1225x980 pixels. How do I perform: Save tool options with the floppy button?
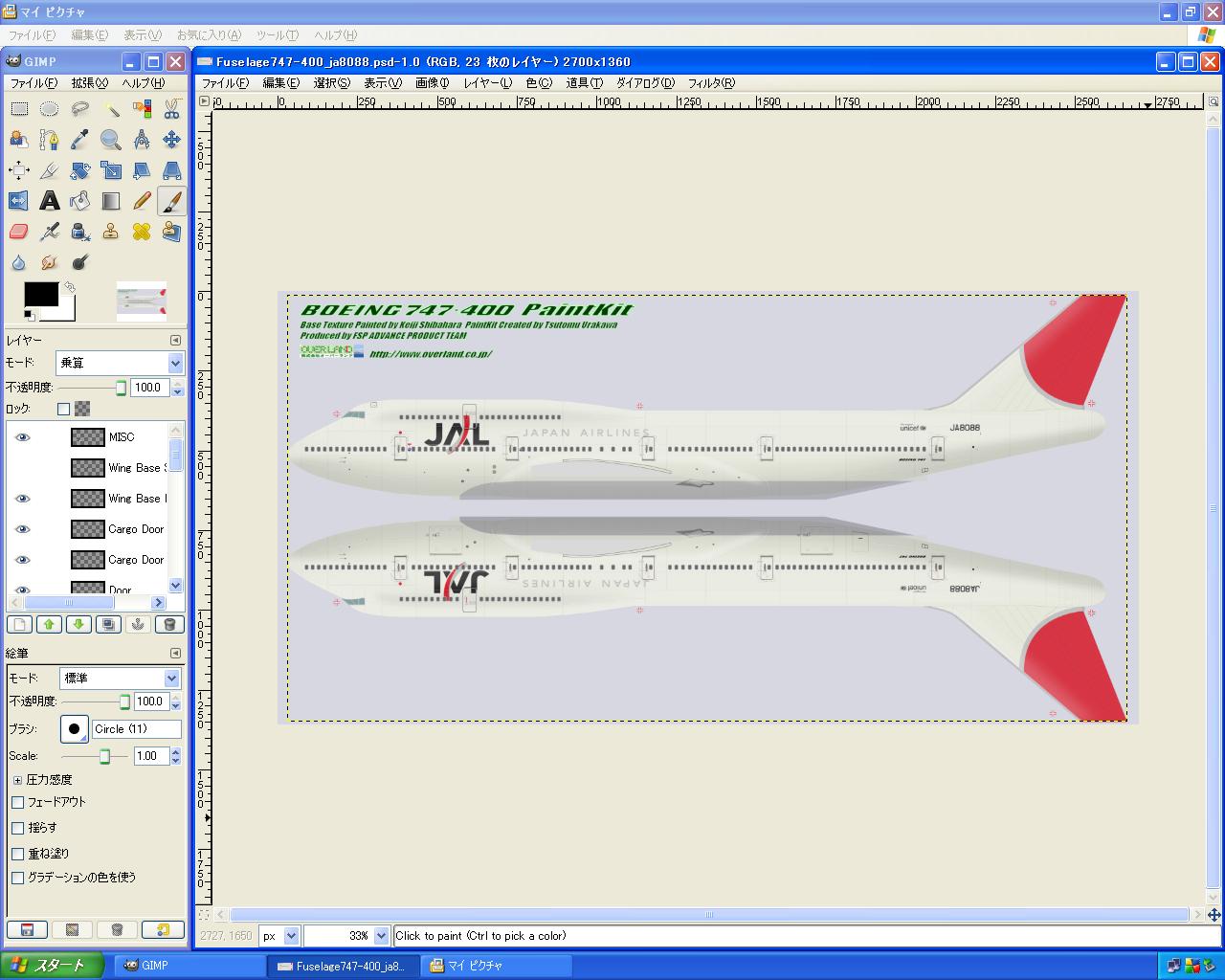click(x=27, y=929)
